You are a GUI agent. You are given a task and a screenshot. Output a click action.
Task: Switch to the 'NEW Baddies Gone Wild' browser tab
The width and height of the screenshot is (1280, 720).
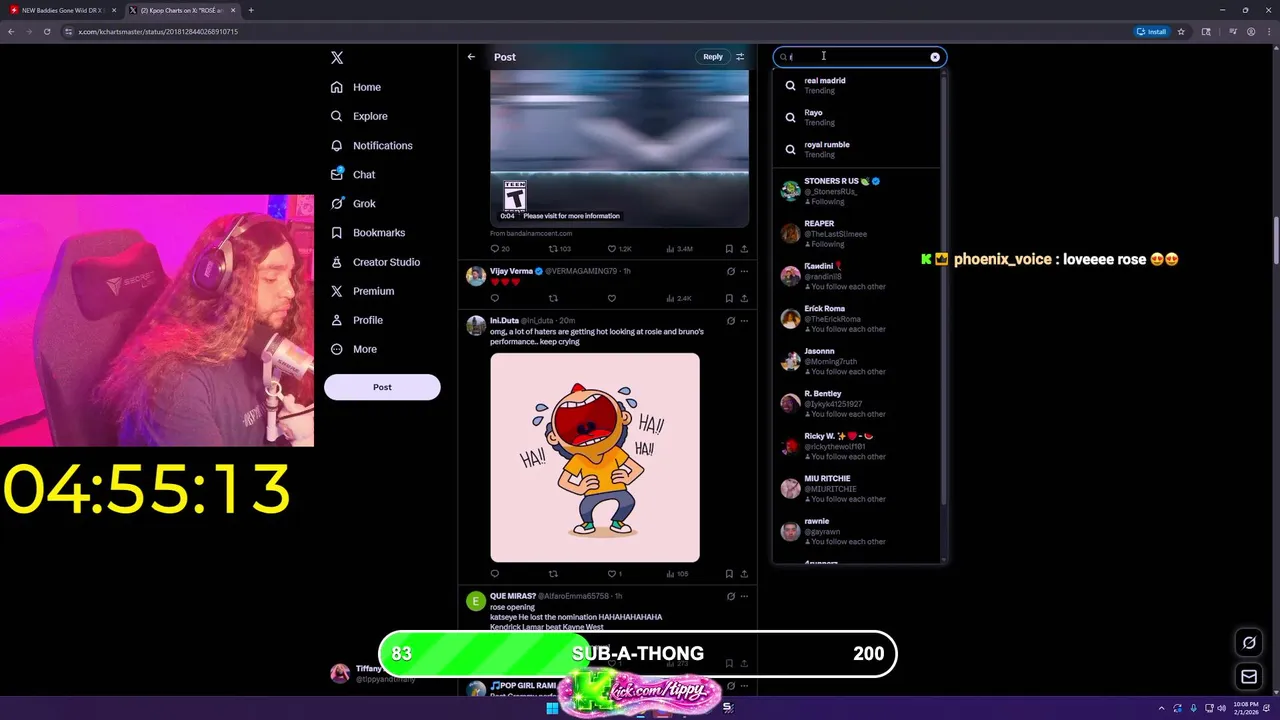[63, 10]
